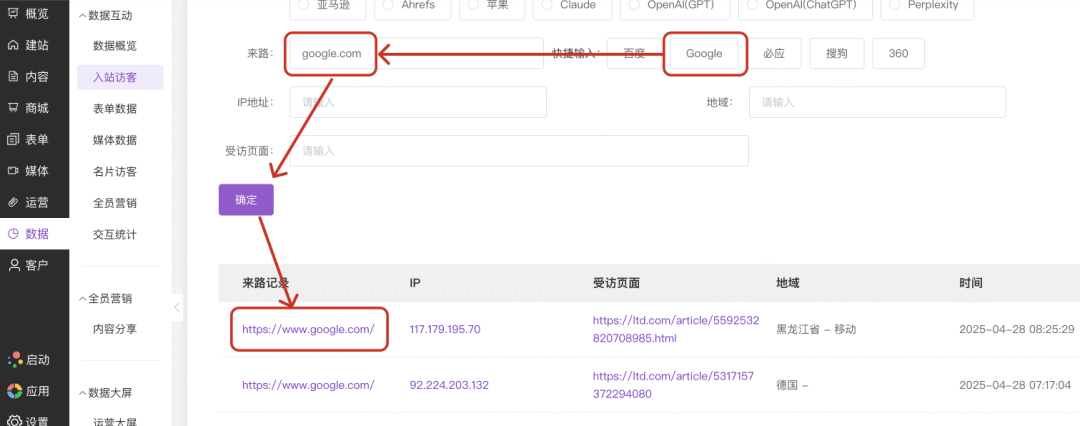Click the purple 确定 button

[246, 200]
